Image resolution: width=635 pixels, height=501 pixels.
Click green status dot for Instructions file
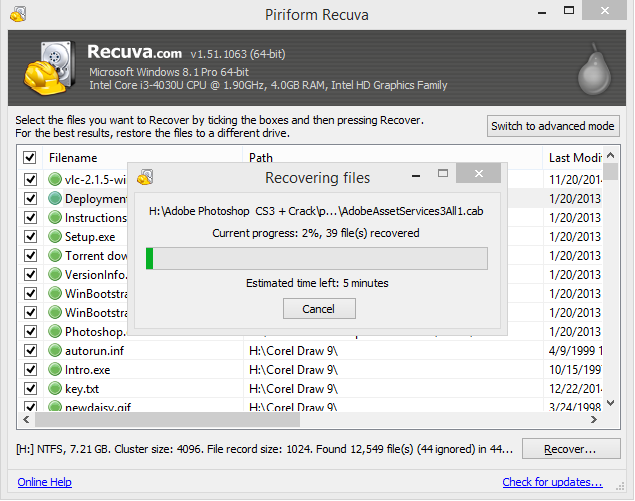click(x=55, y=217)
